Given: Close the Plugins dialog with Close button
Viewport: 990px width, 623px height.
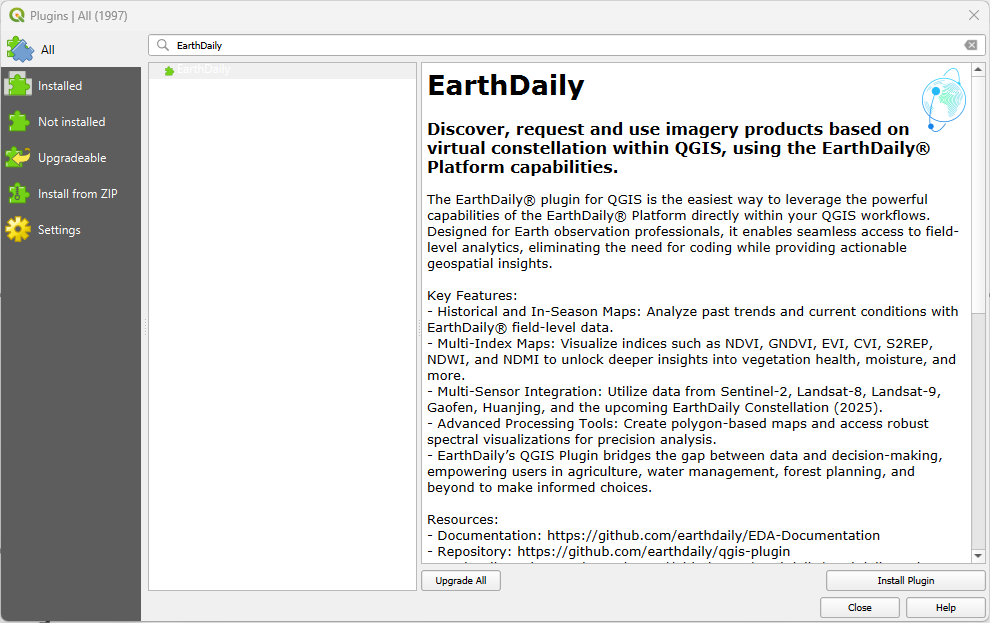Looking at the screenshot, I should [x=859, y=607].
